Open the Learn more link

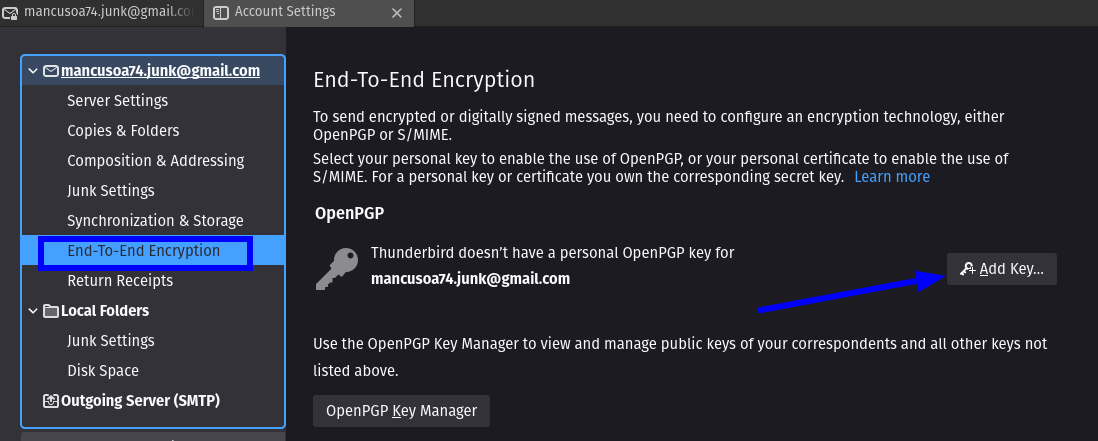[x=891, y=177]
